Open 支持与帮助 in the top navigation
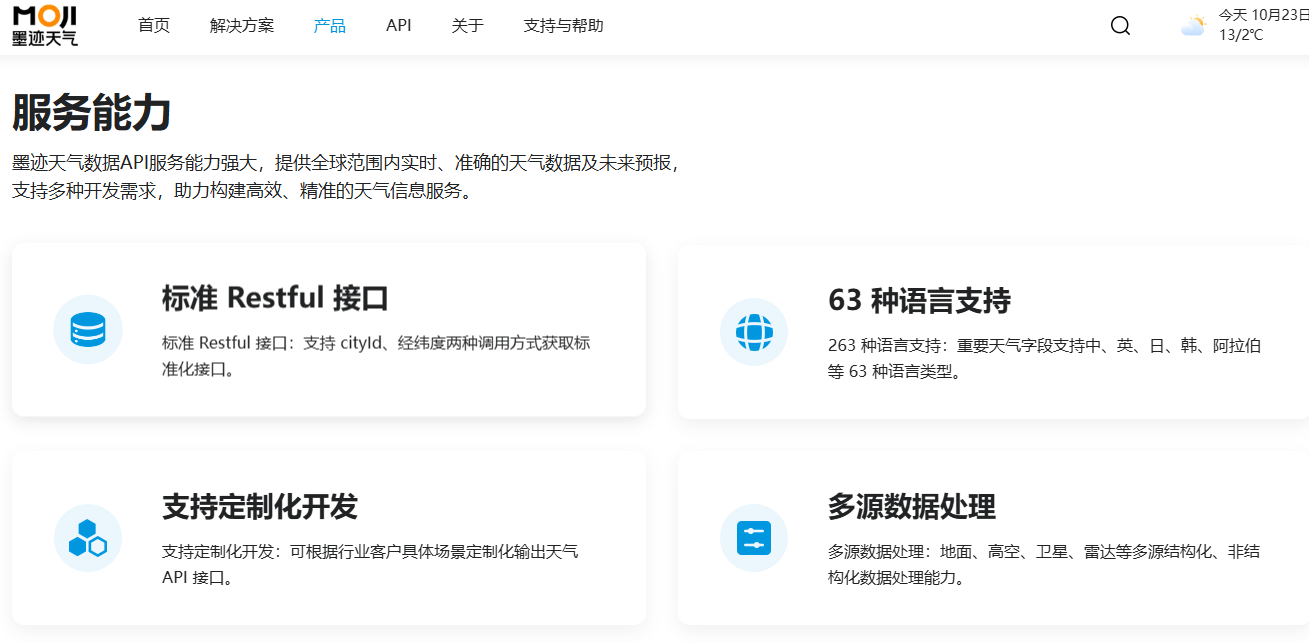This screenshot has width=1309, height=643. [563, 26]
